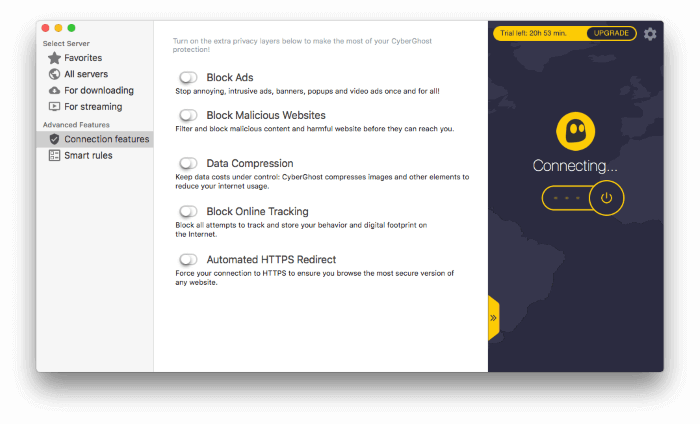Click the Connection features shield icon
The image size is (700, 424).
pos(54,139)
